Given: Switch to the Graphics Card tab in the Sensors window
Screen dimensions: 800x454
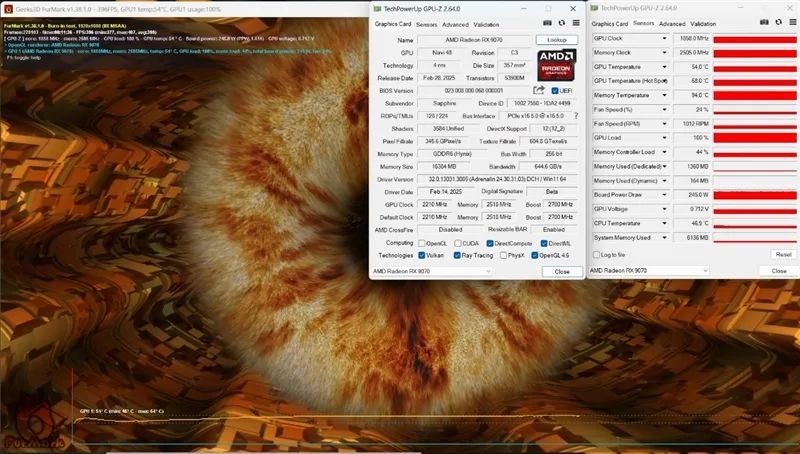Looking at the screenshot, I should click(x=610, y=24).
